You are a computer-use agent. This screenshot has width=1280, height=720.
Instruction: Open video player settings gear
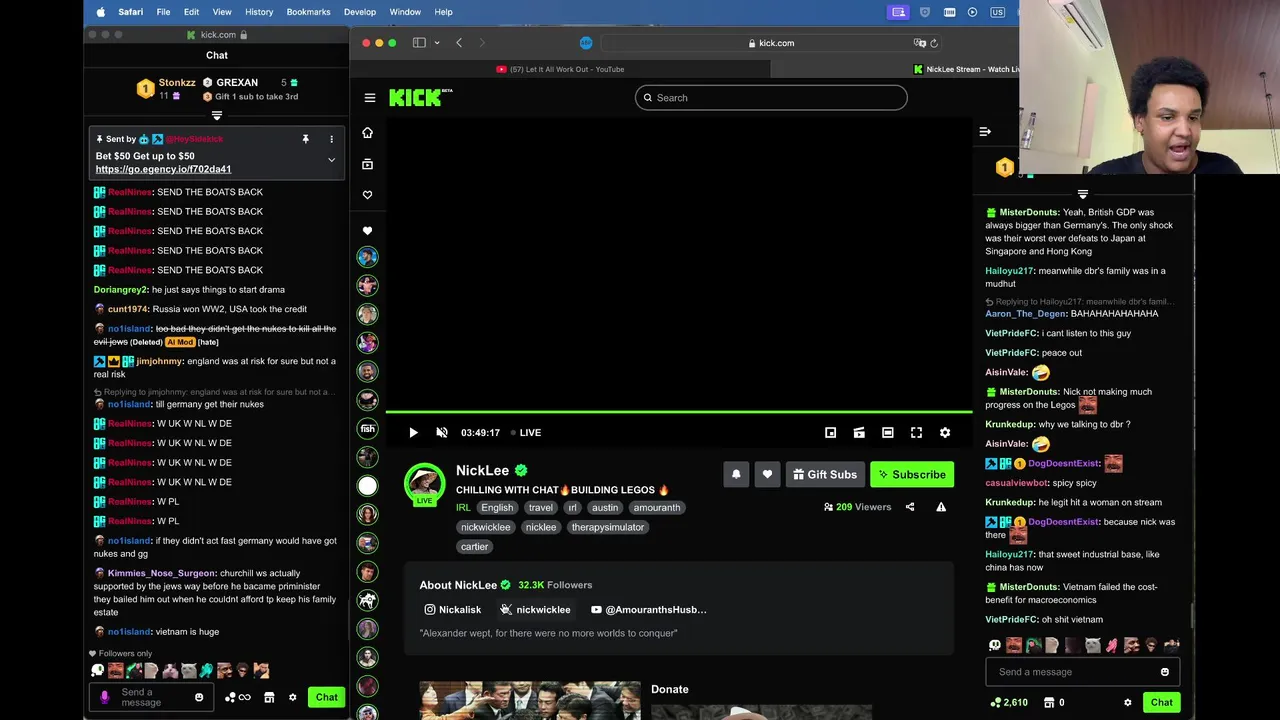tap(945, 433)
